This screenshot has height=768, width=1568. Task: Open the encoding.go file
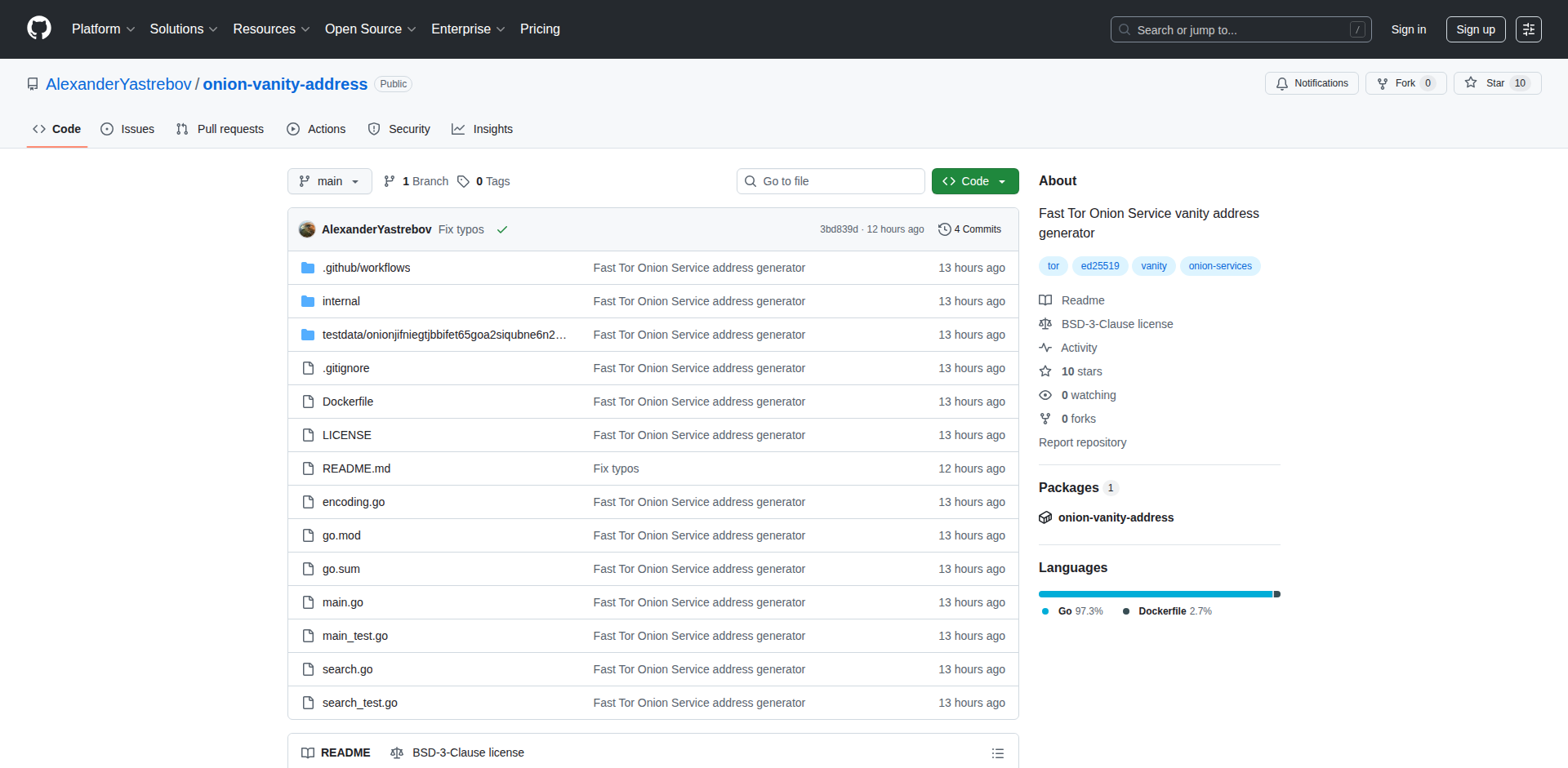354,502
